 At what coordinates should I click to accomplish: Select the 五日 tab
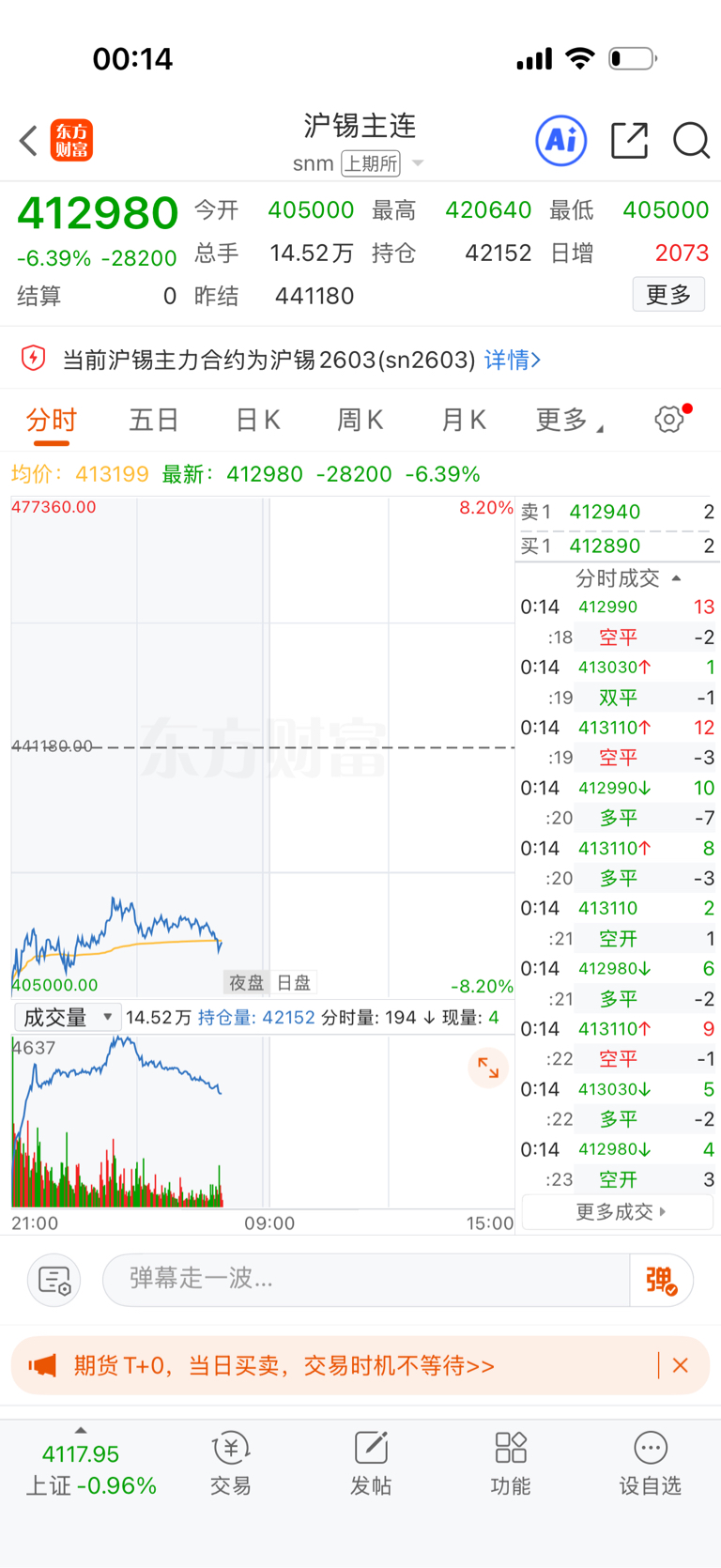click(154, 420)
